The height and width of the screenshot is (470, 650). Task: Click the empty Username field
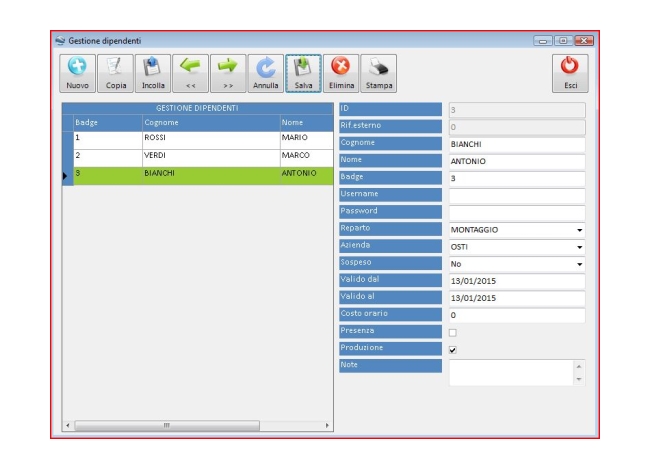click(x=517, y=196)
